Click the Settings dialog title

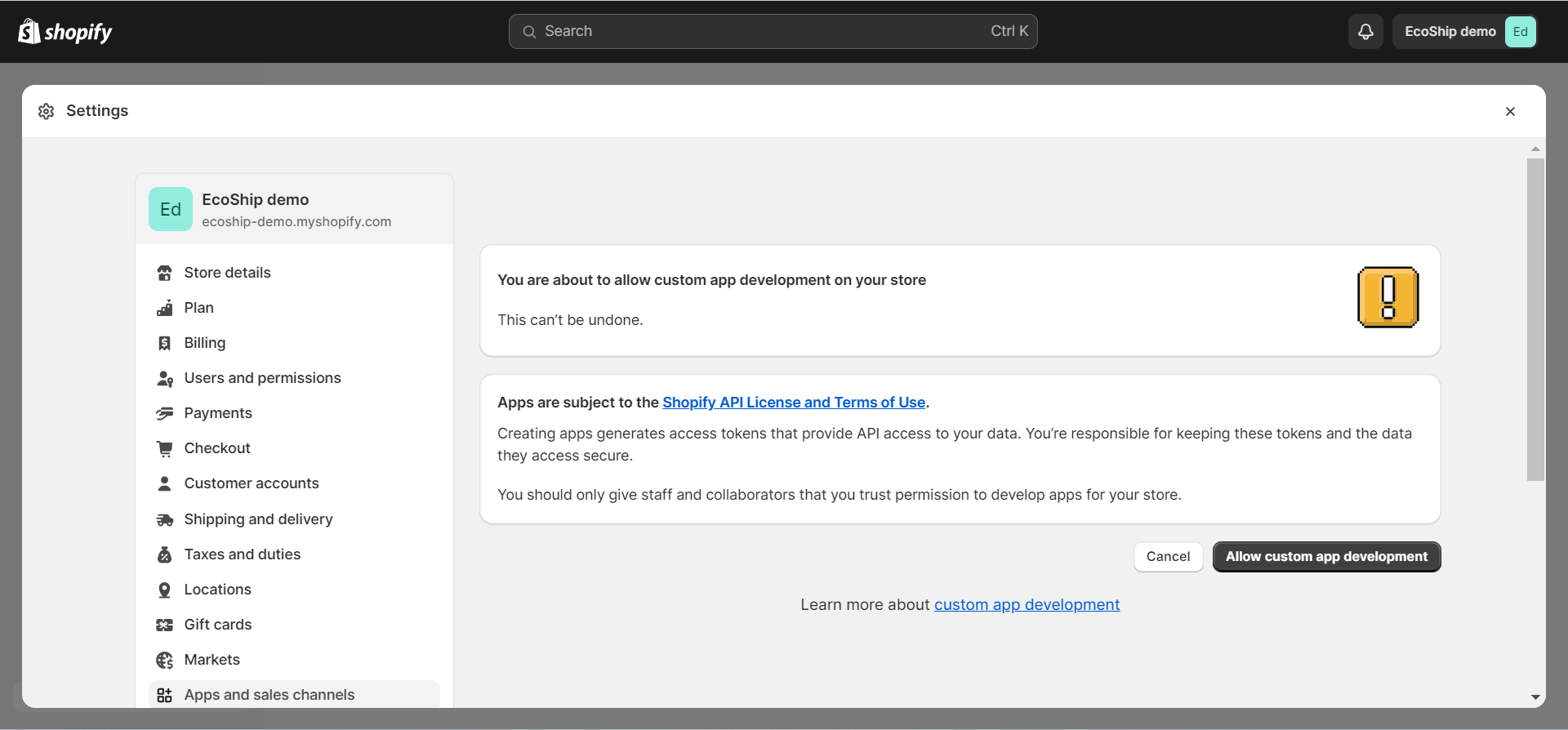click(x=97, y=111)
